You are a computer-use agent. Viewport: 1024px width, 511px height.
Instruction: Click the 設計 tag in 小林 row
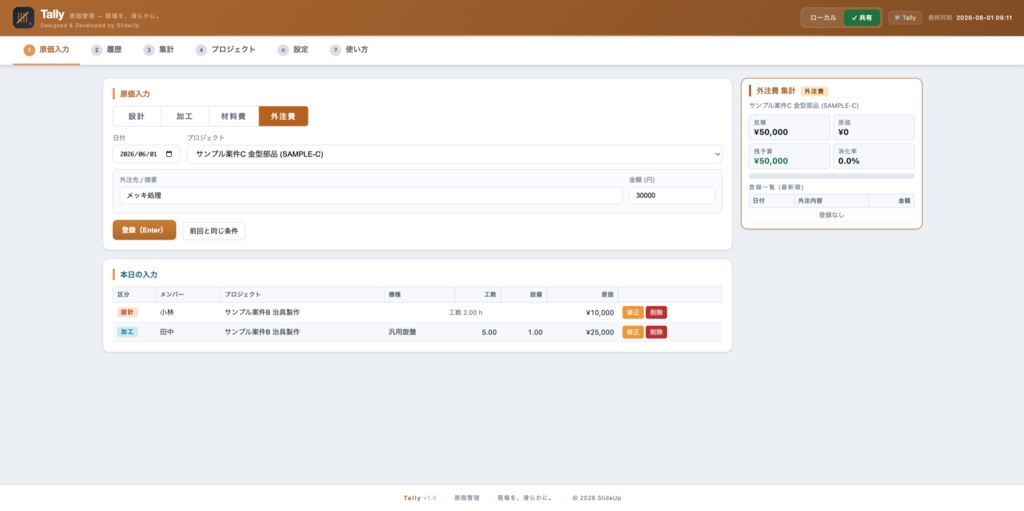(x=127, y=312)
